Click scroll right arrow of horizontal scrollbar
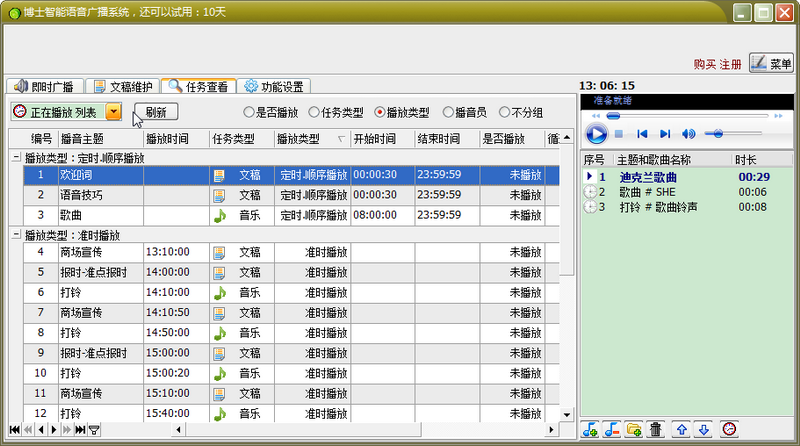 (x=551, y=430)
